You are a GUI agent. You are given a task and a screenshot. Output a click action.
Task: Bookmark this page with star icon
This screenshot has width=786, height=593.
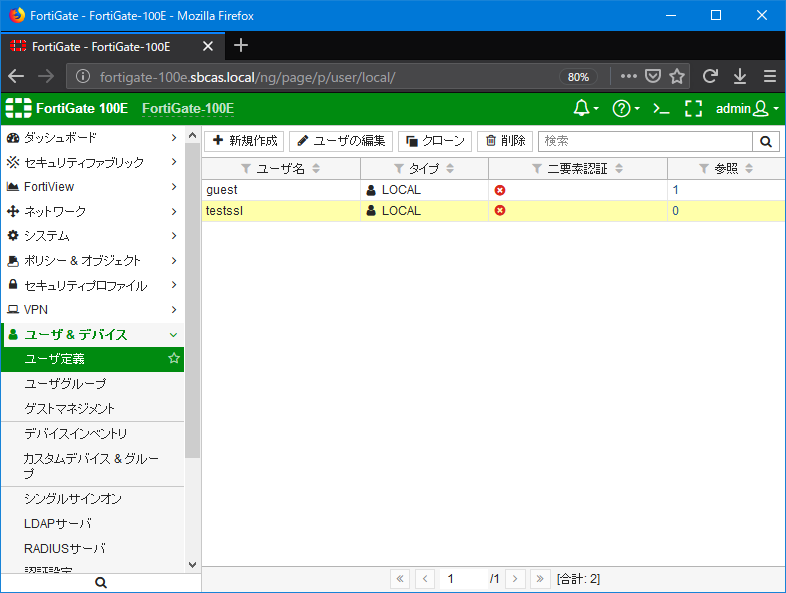tap(677, 76)
